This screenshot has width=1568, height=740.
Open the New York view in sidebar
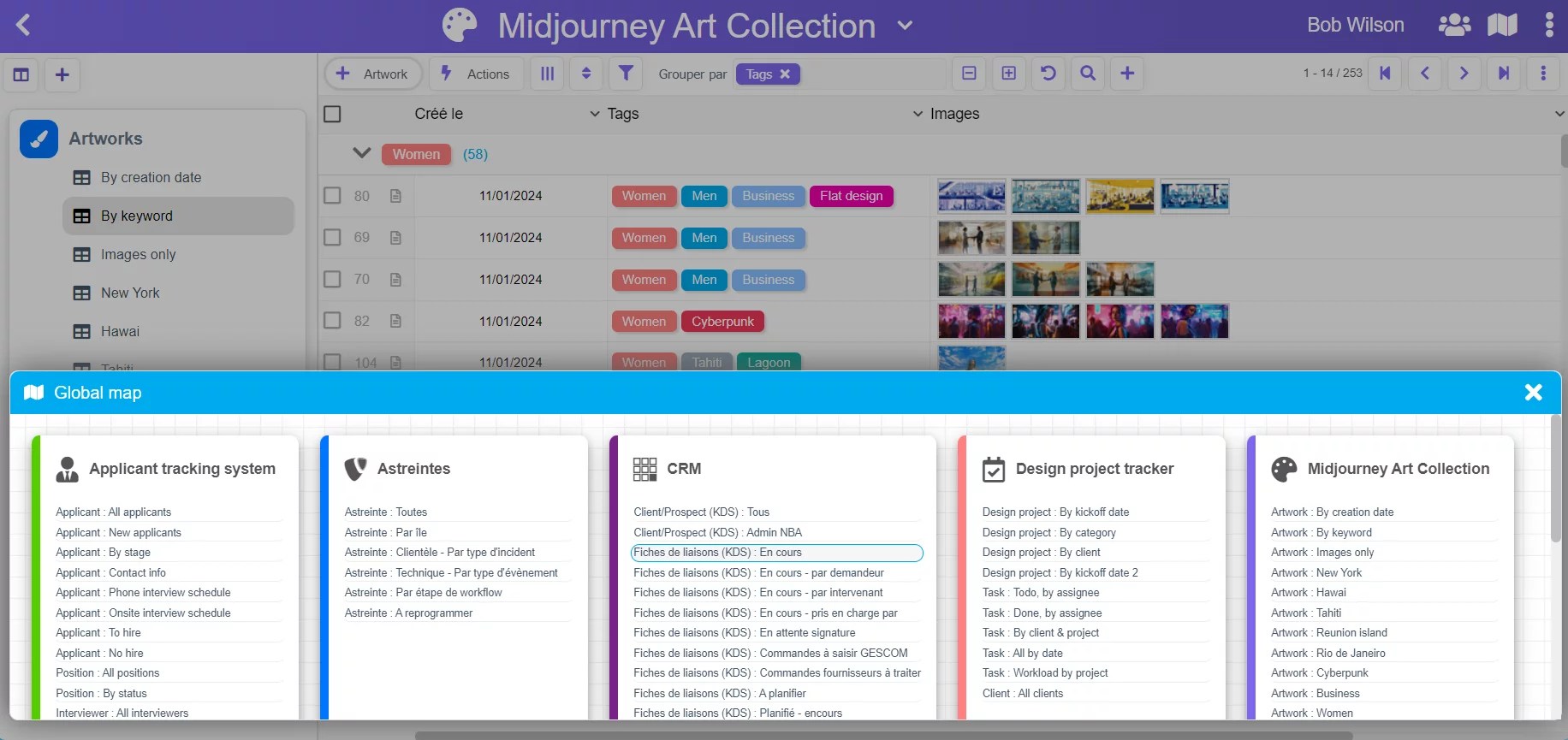coord(130,293)
